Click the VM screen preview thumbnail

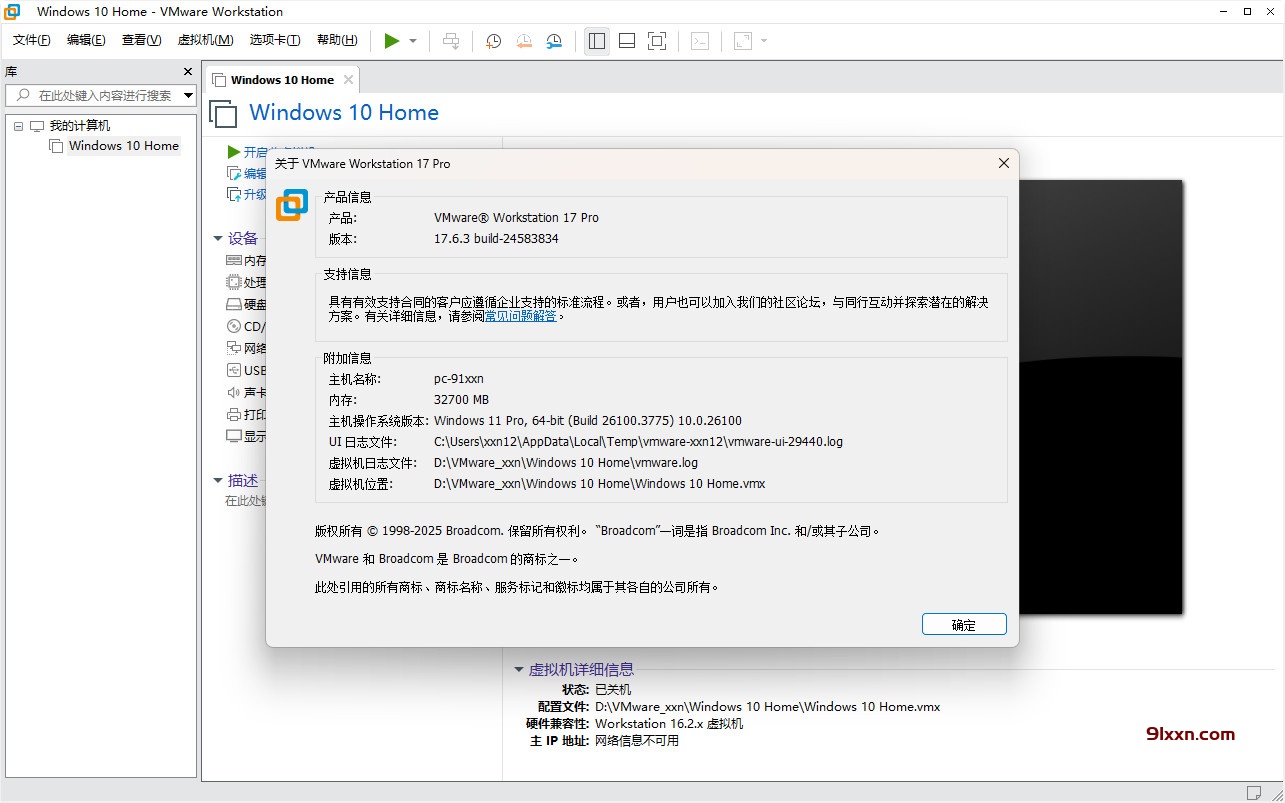1100,397
